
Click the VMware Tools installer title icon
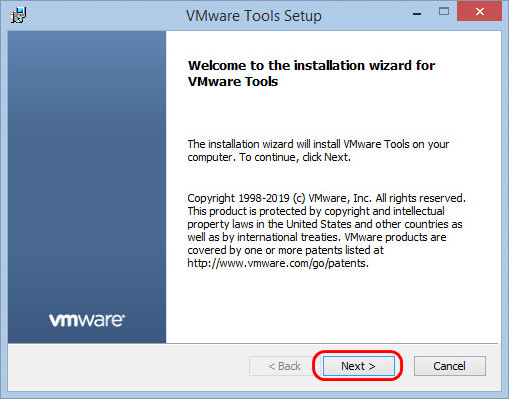coord(18,16)
